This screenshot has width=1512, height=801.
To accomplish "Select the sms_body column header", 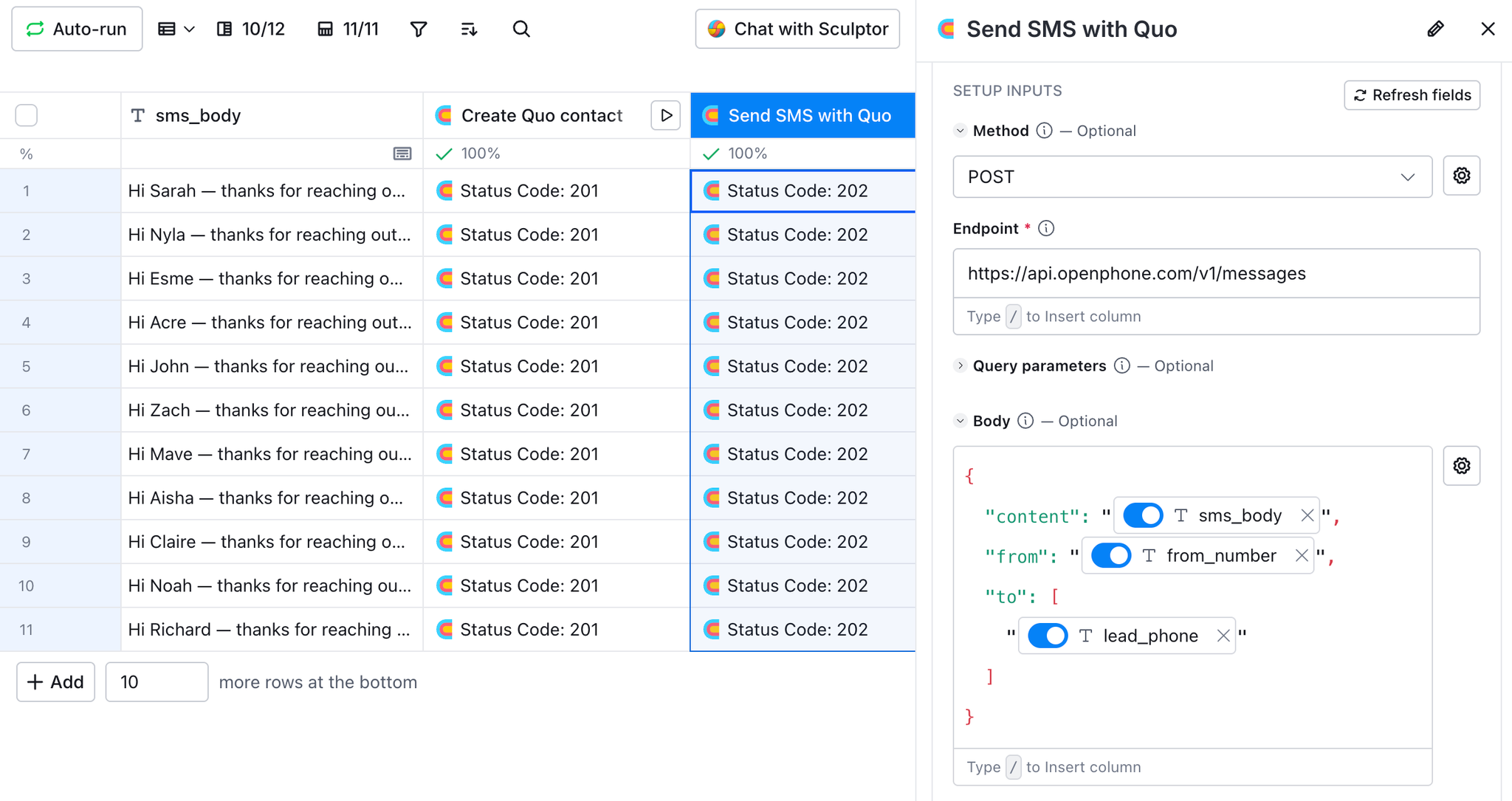I will tap(198, 115).
